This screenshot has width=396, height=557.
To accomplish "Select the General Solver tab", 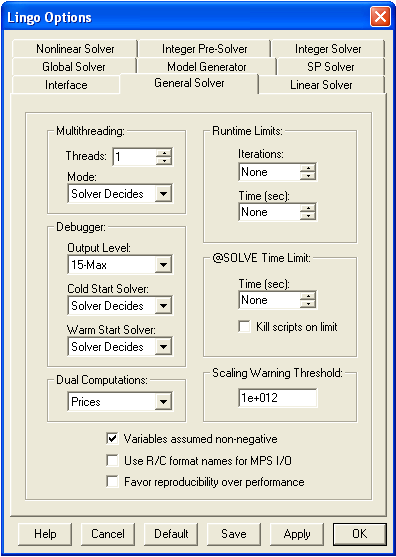I will [x=189, y=83].
